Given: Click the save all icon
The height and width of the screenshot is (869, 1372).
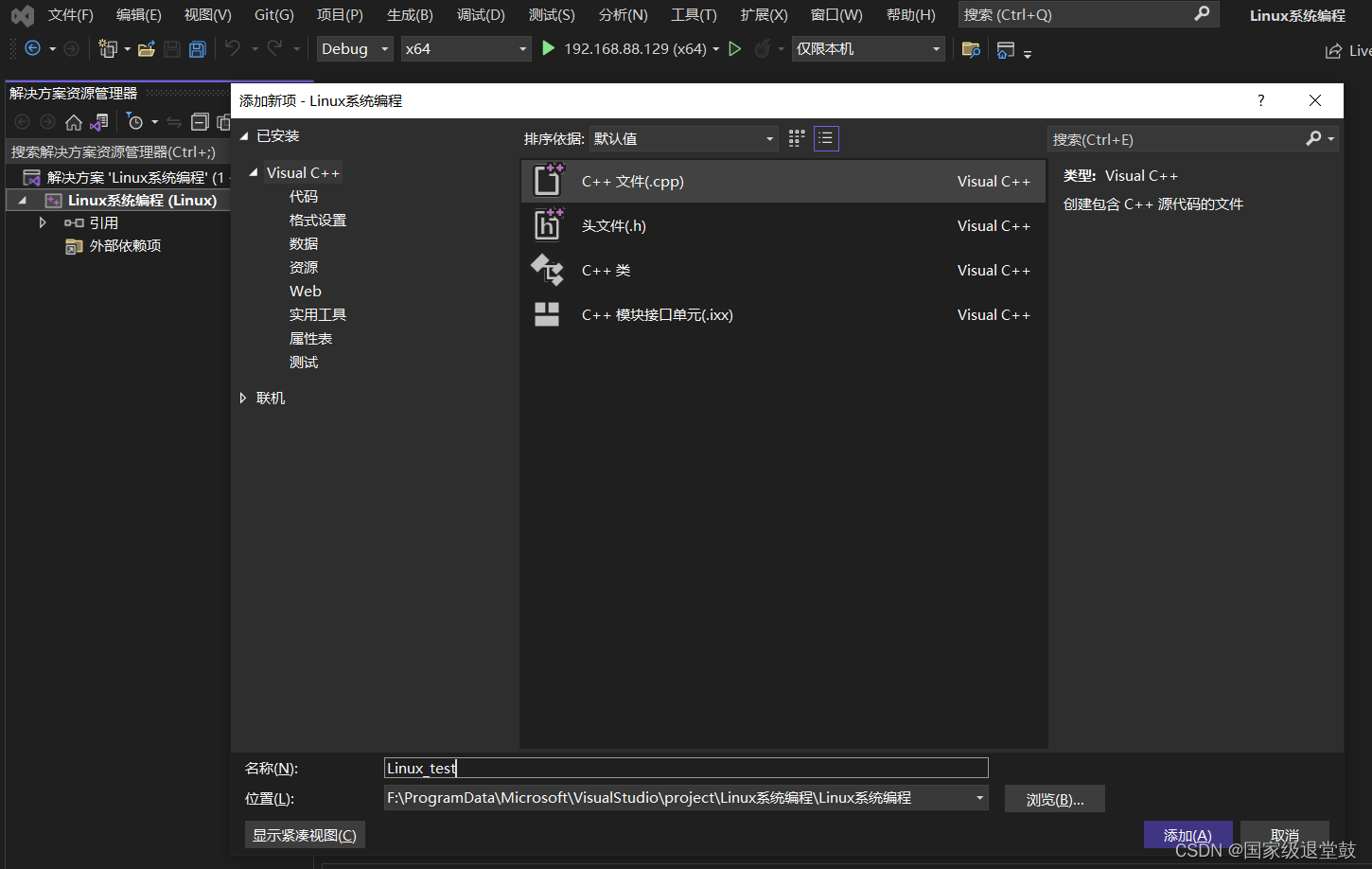Looking at the screenshot, I should pyautogui.click(x=197, y=48).
